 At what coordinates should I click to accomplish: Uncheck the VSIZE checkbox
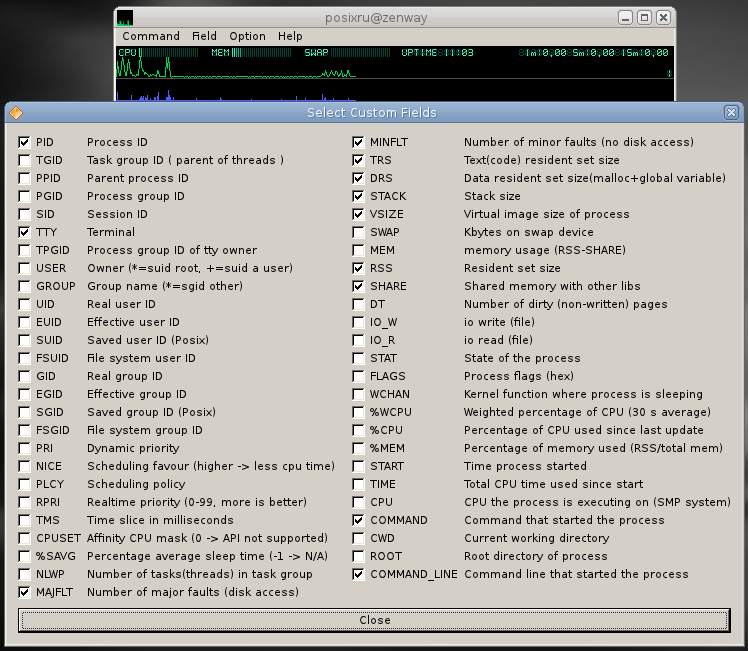click(x=358, y=214)
